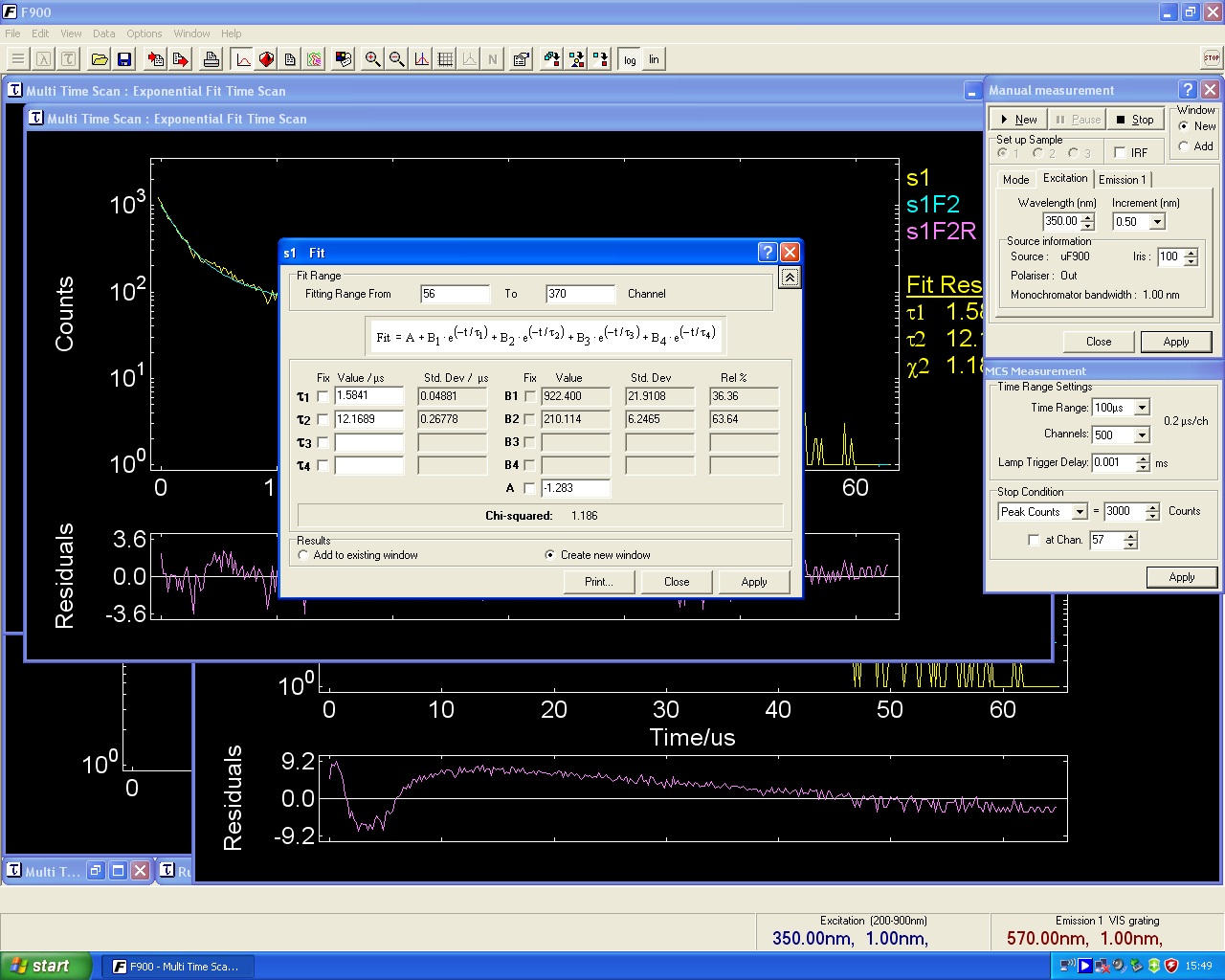Click the Fitting Range From input field
The image size is (1225, 980).
click(x=455, y=294)
